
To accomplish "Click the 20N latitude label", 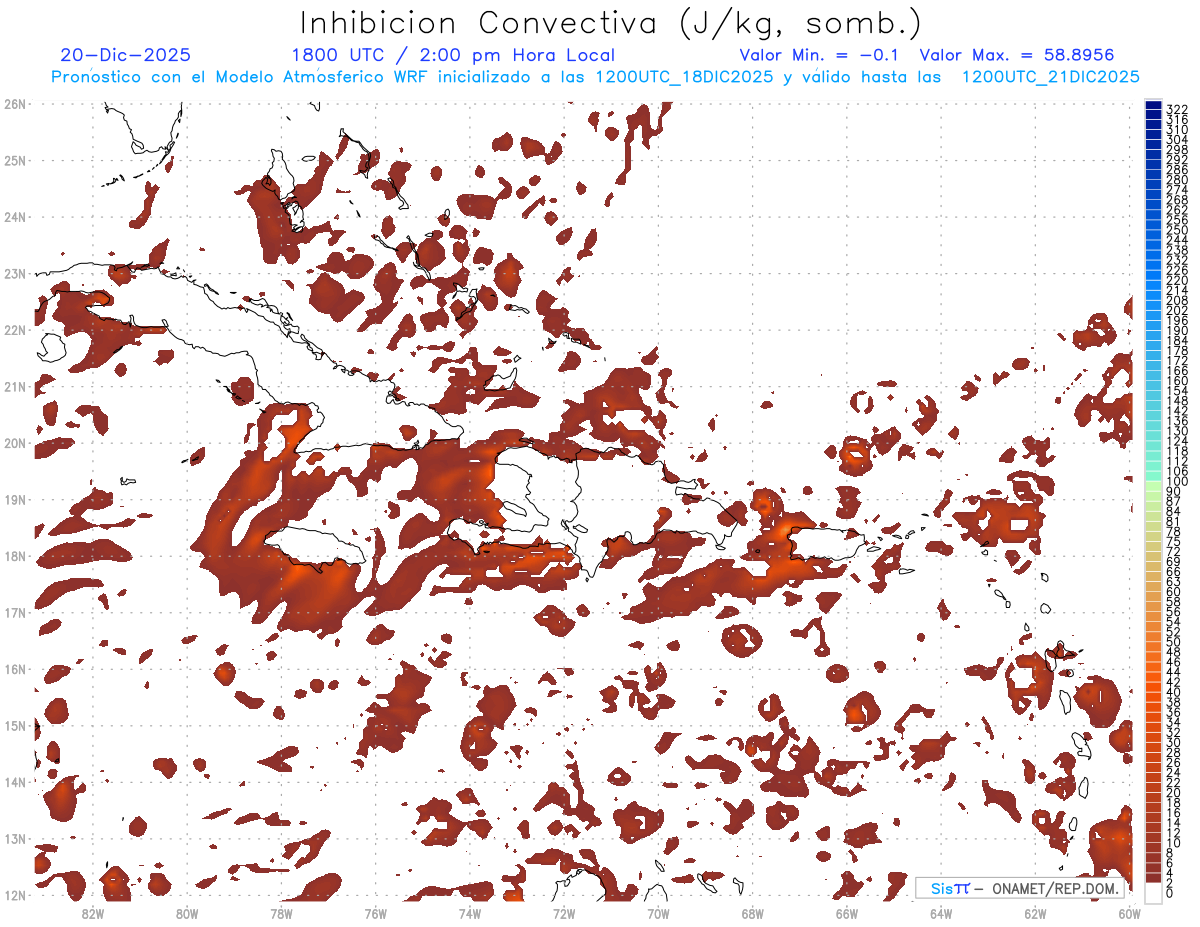I will coord(14,443).
